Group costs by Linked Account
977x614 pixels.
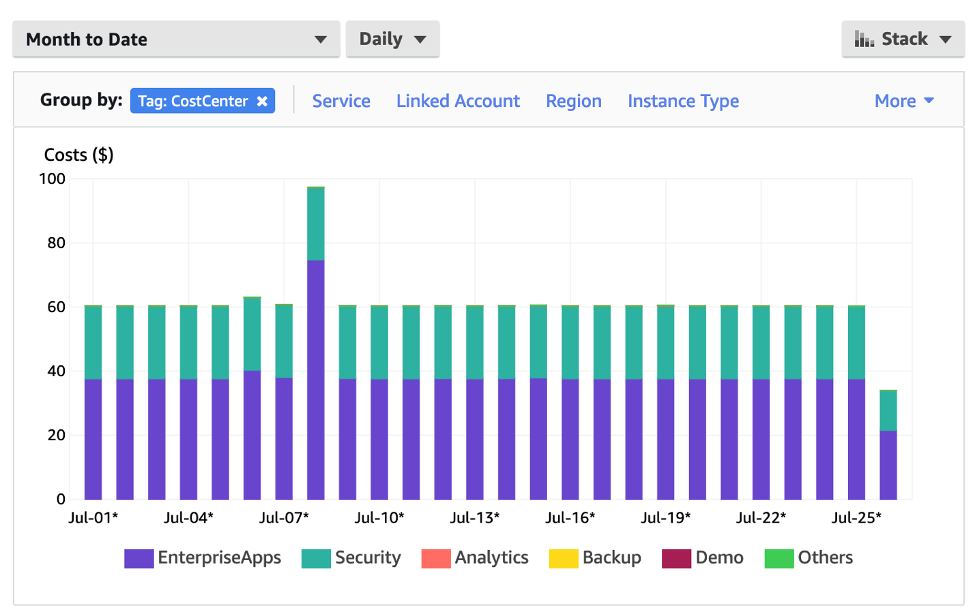pyautogui.click(x=458, y=101)
